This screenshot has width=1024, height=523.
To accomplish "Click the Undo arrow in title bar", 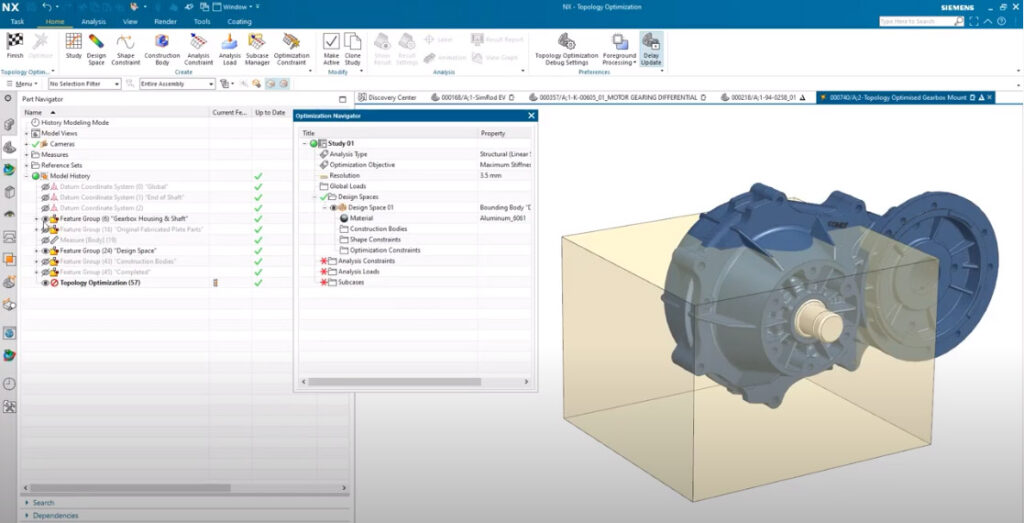I will click(46, 7).
